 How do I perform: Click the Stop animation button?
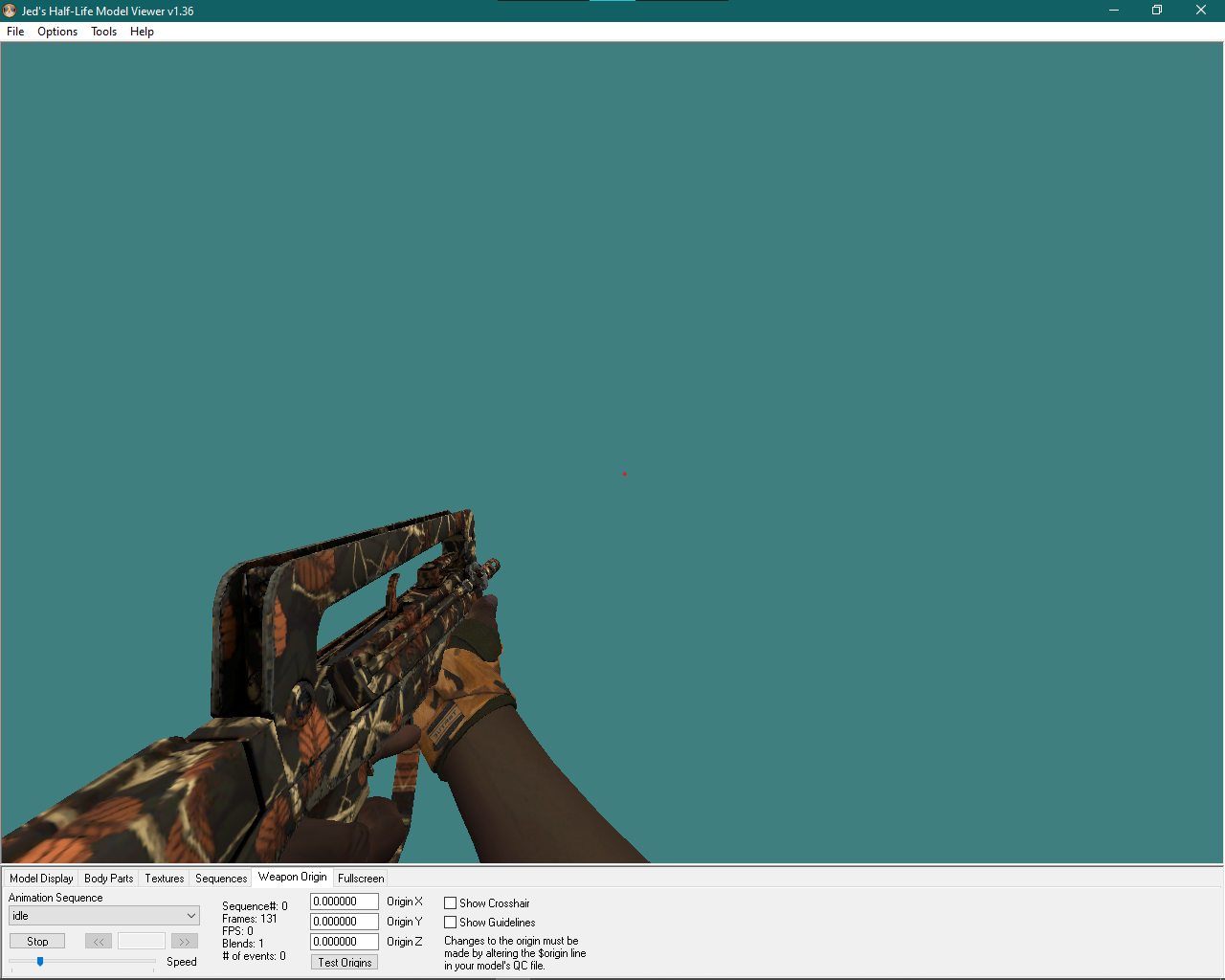pos(37,942)
